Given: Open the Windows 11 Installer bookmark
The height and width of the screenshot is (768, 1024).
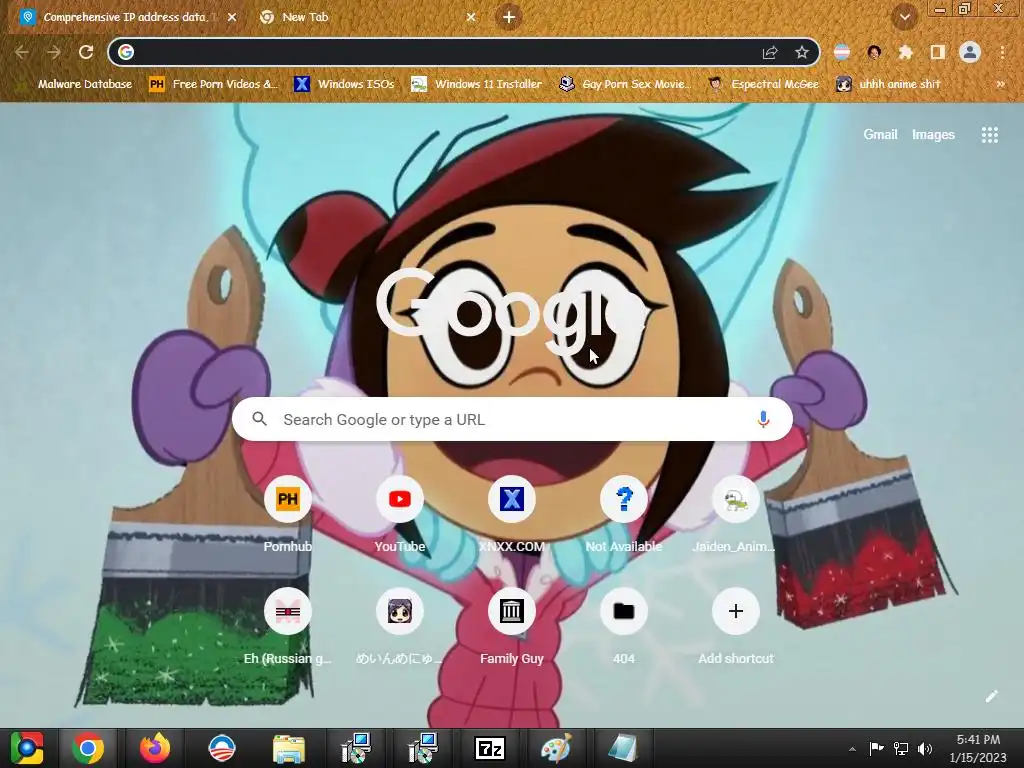Looking at the screenshot, I should 477,84.
